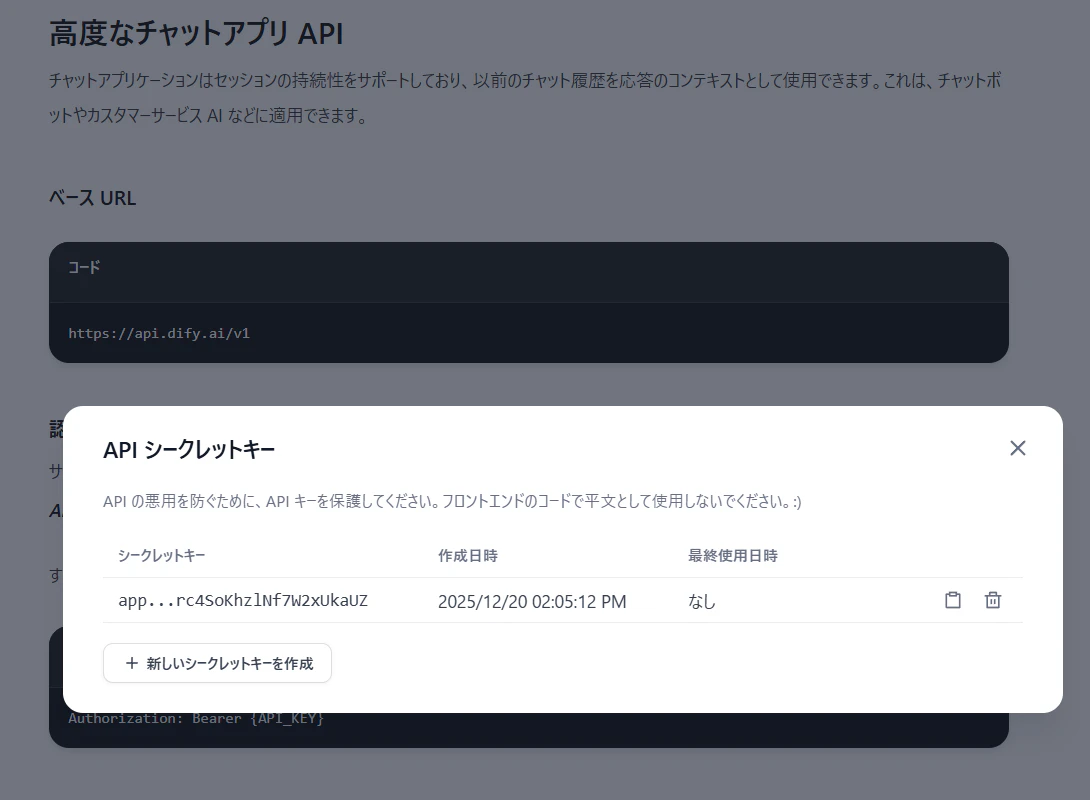Select creation date 2025/12/20 02:05:12 PM
Image resolution: width=1090 pixels, height=800 pixels.
click(532, 601)
